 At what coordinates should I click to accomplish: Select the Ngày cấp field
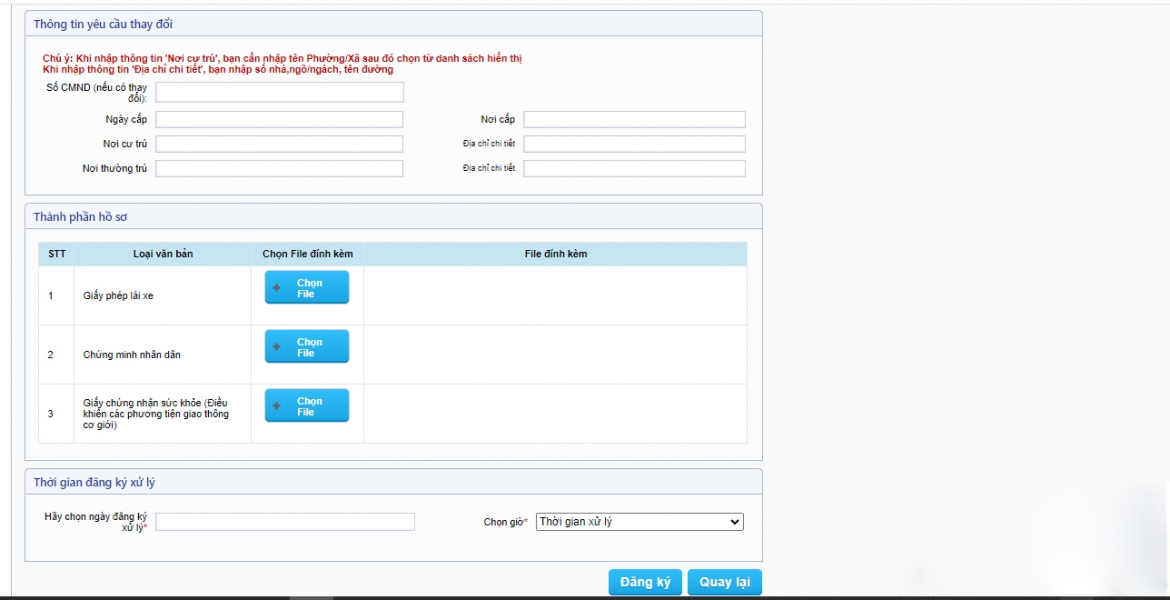(279, 120)
